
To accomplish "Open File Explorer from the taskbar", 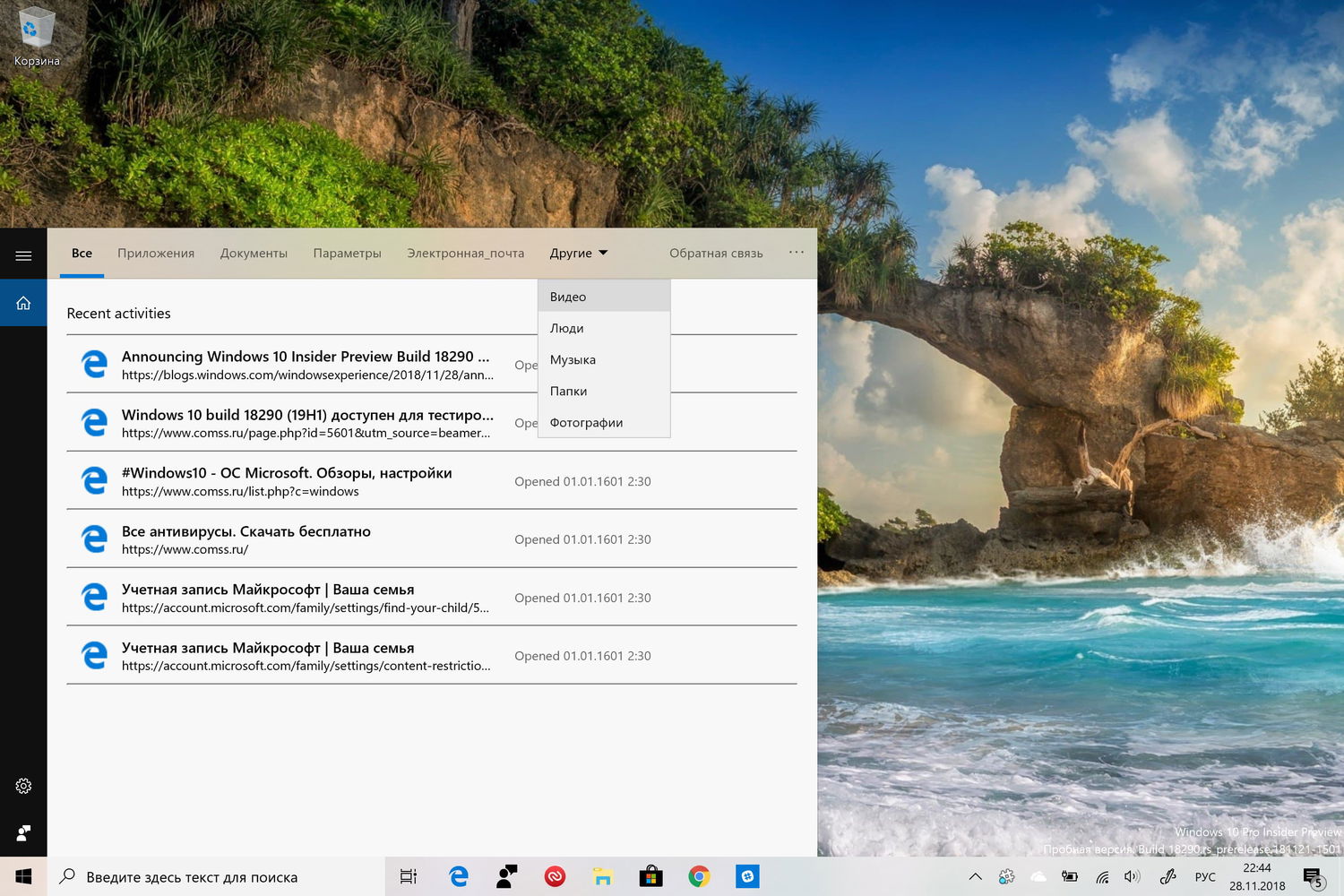I will point(602,876).
